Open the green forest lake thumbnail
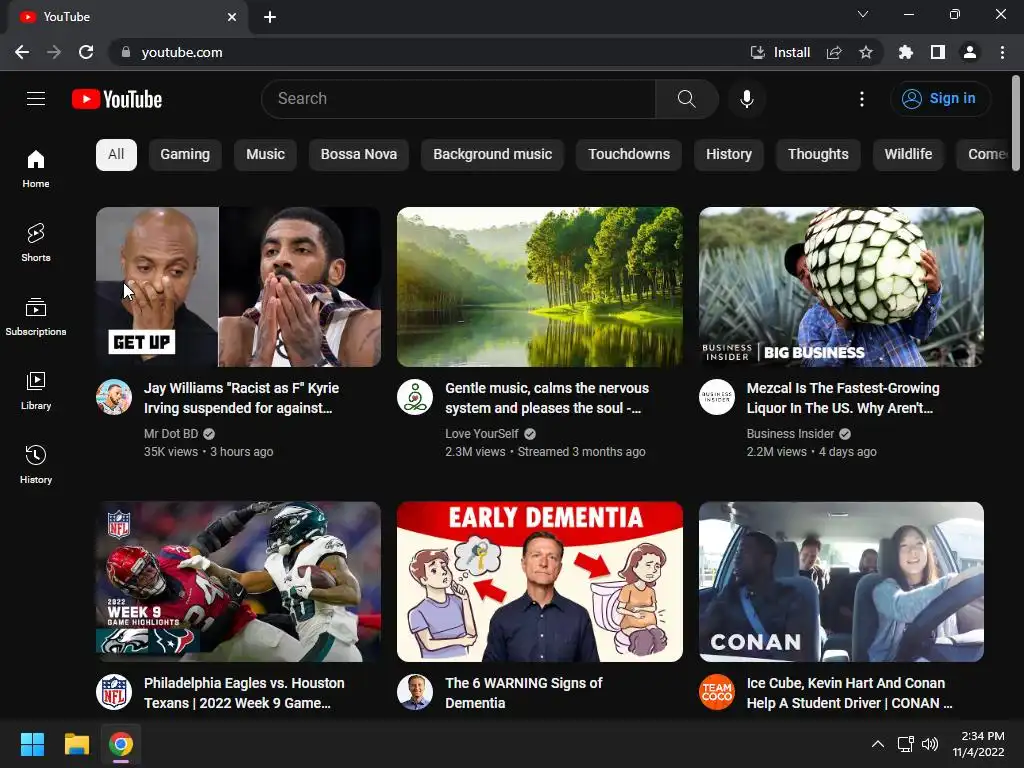The height and width of the screenshot is (768, 1024). coord(539,287)
